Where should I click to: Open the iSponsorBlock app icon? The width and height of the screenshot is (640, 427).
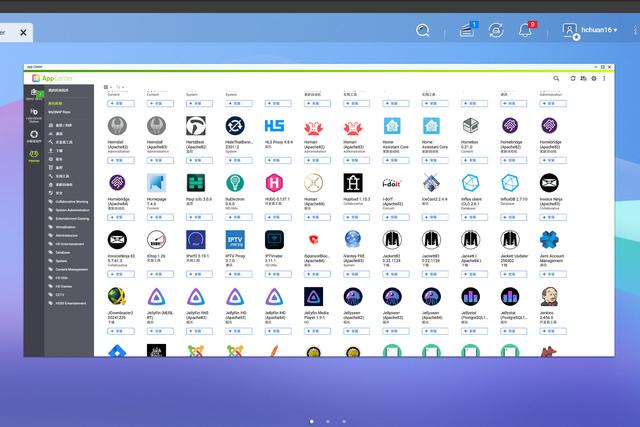313,240
